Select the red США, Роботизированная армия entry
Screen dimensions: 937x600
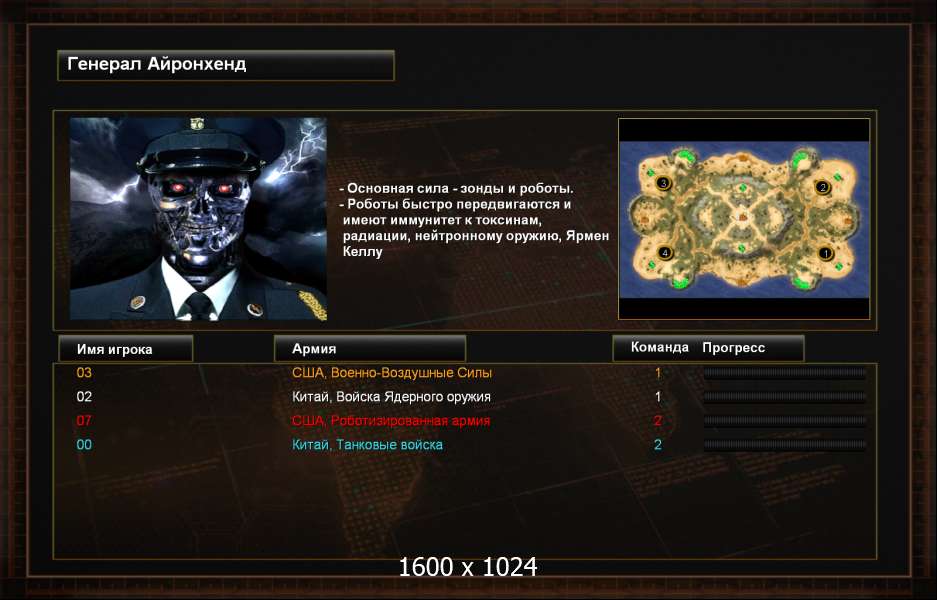point(391,421)
